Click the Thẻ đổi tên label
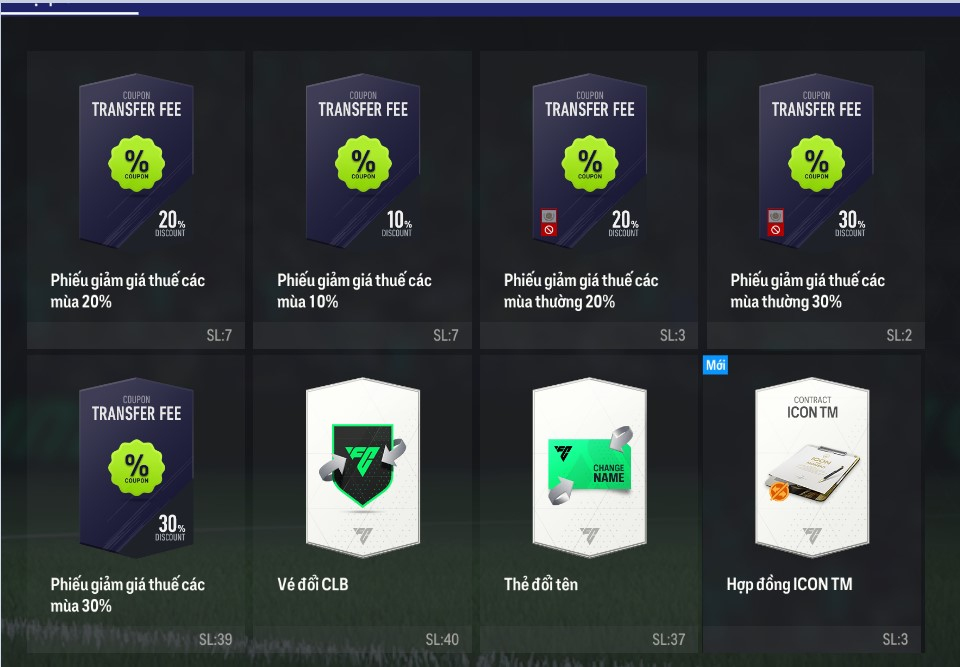The width and height of the screenshot is (960, 667). pos(541,584)
